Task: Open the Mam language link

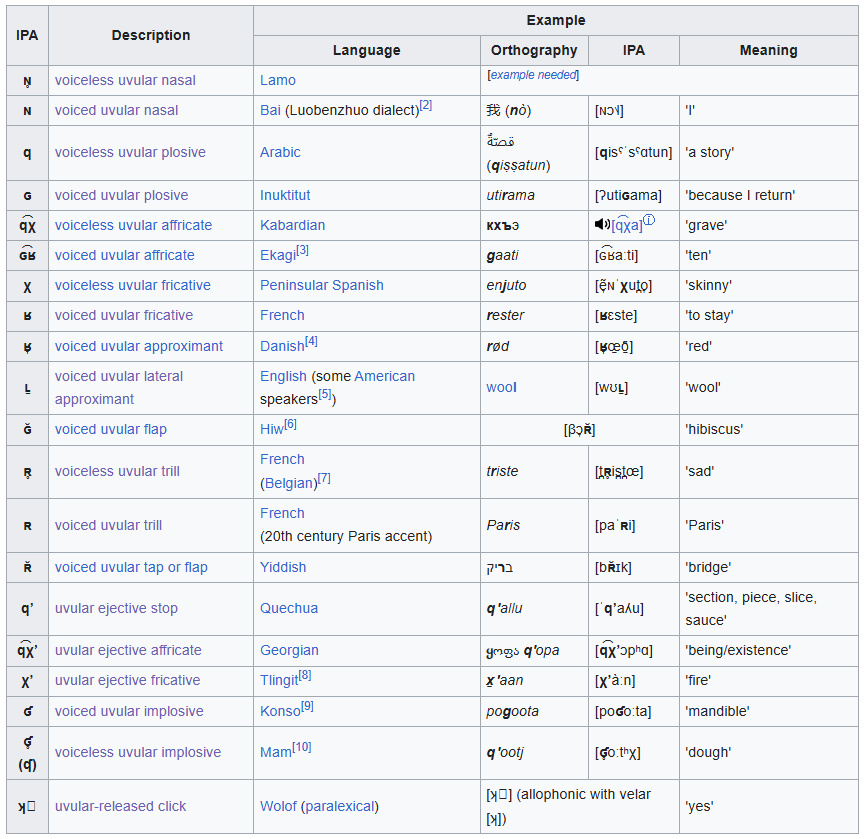Action: pos(275,752)
